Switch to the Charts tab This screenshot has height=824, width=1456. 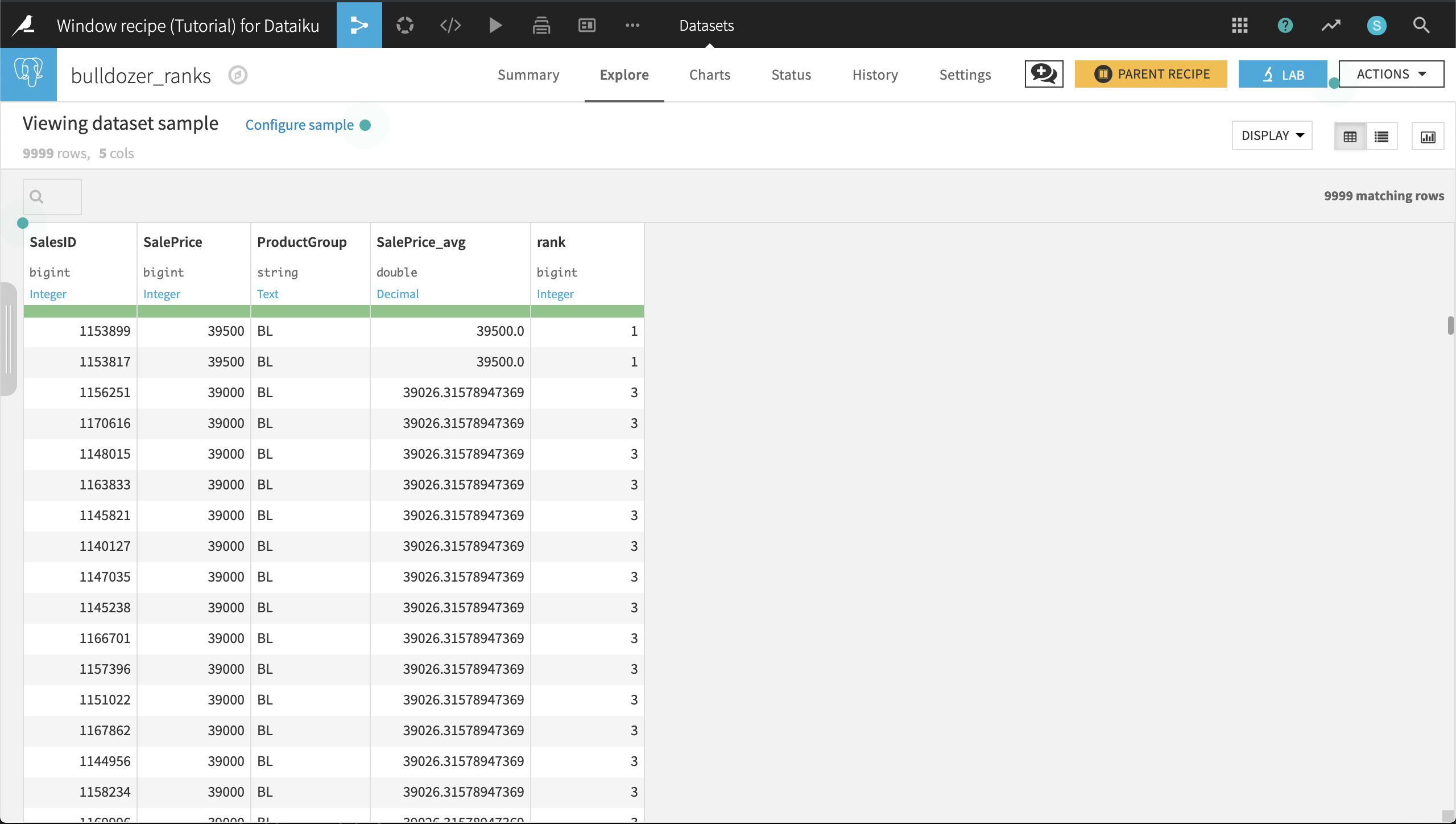point(709,75)
